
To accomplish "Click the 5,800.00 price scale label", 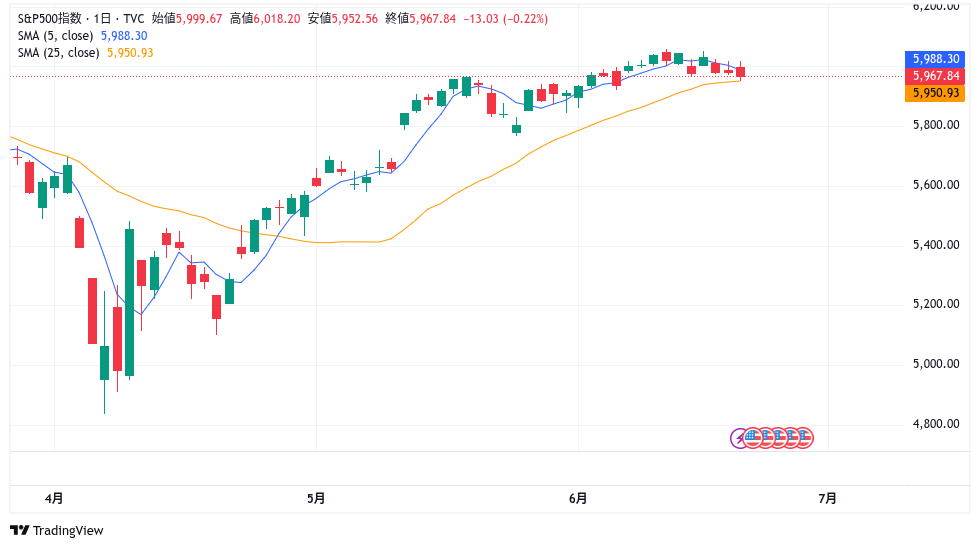I will (x=936, y=125).
